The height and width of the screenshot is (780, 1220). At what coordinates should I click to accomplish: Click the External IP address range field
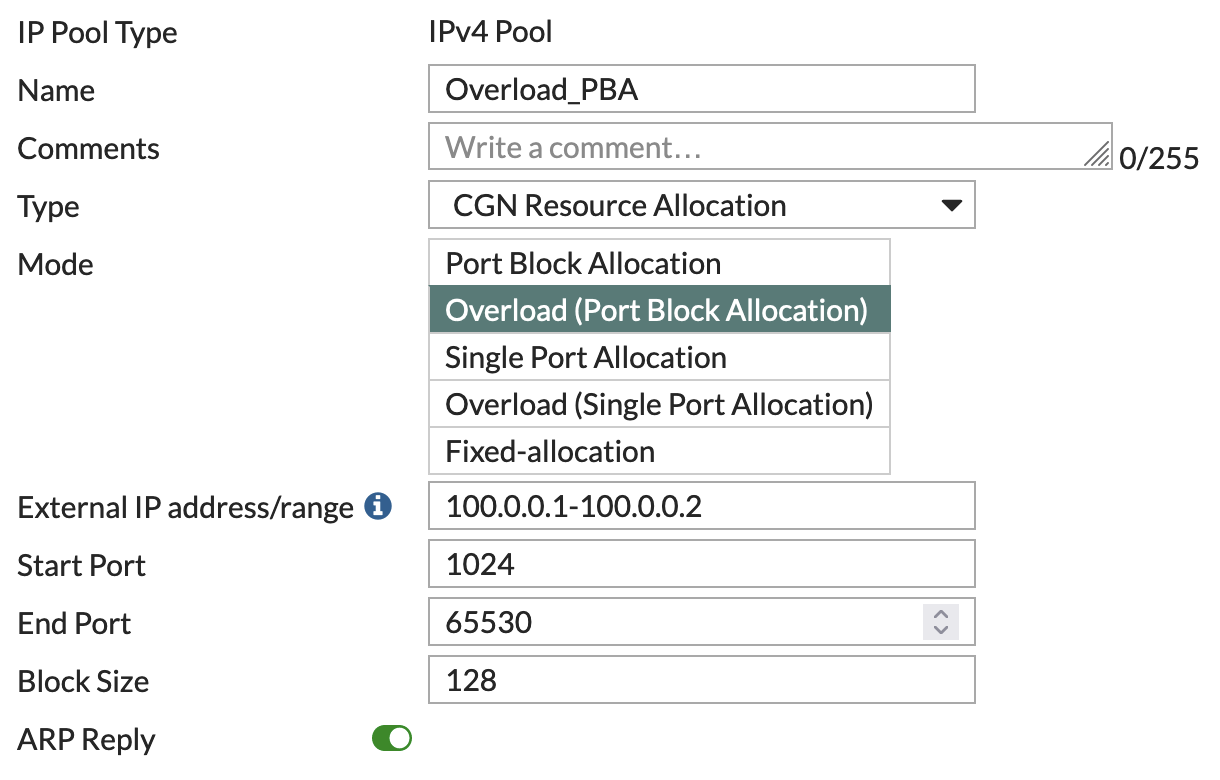pos(700,506)
